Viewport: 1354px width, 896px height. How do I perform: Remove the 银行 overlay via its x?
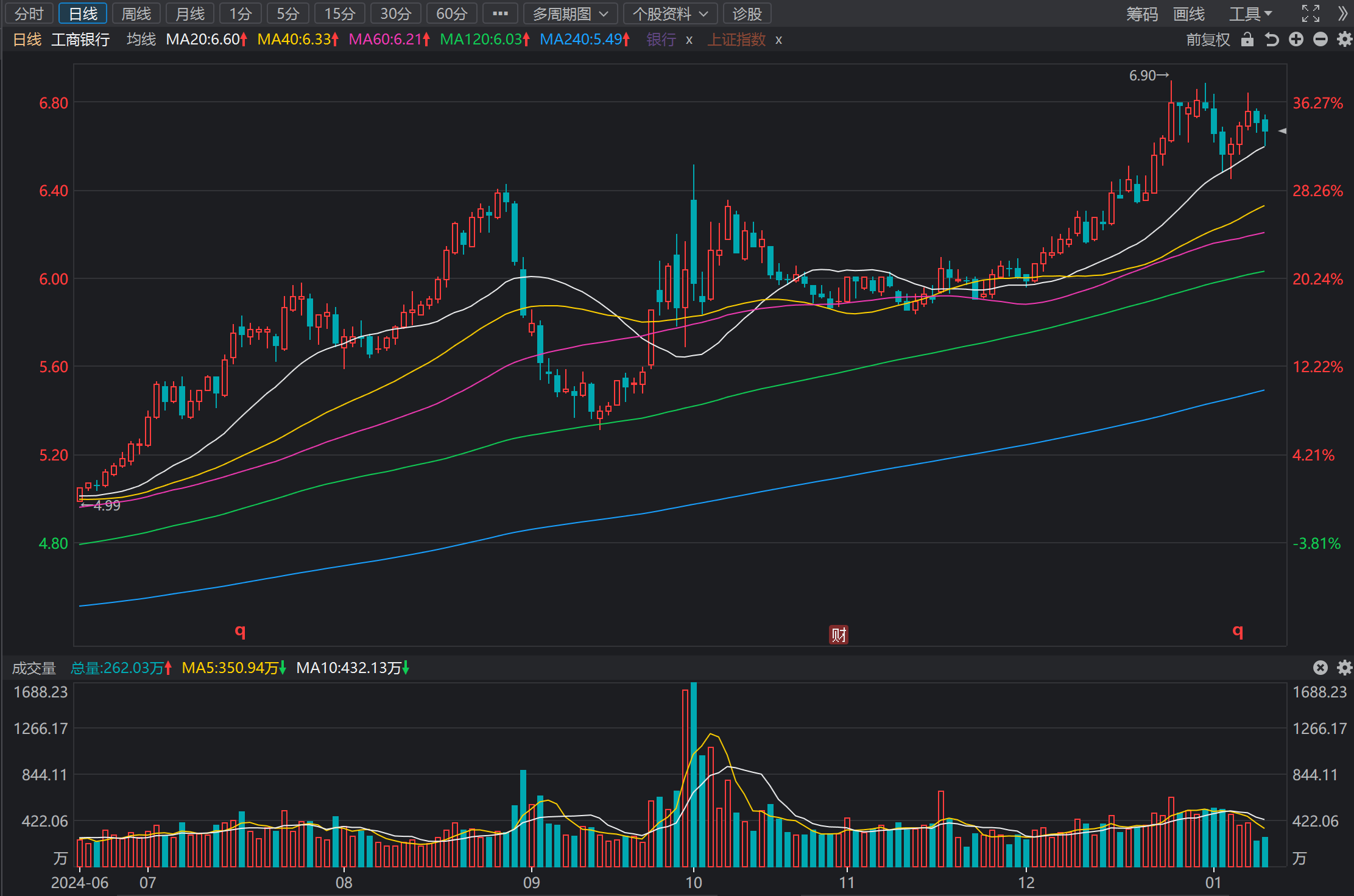pos(689,40)
